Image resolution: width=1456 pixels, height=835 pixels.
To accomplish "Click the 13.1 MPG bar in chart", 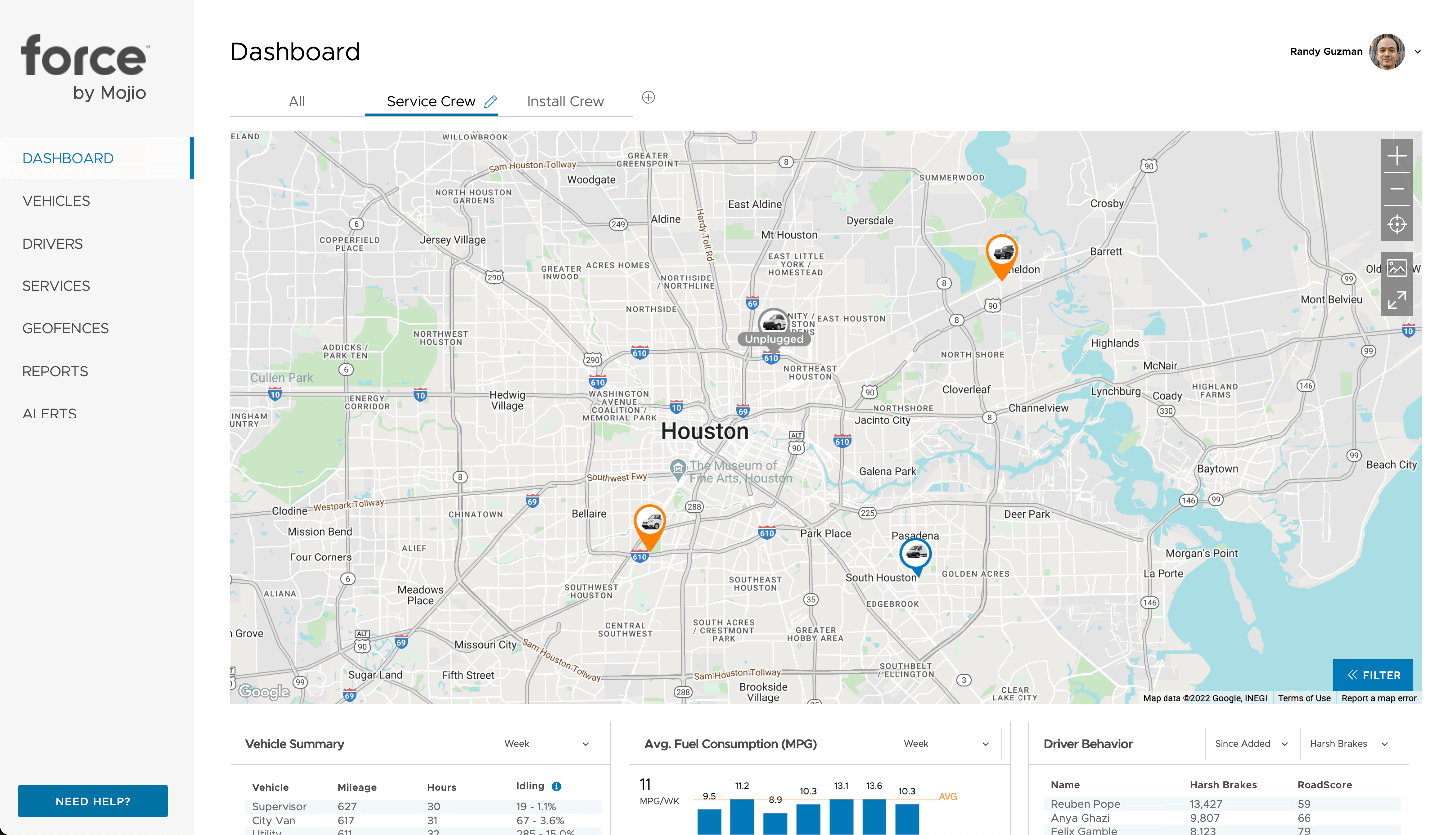I will click(841, 817).
